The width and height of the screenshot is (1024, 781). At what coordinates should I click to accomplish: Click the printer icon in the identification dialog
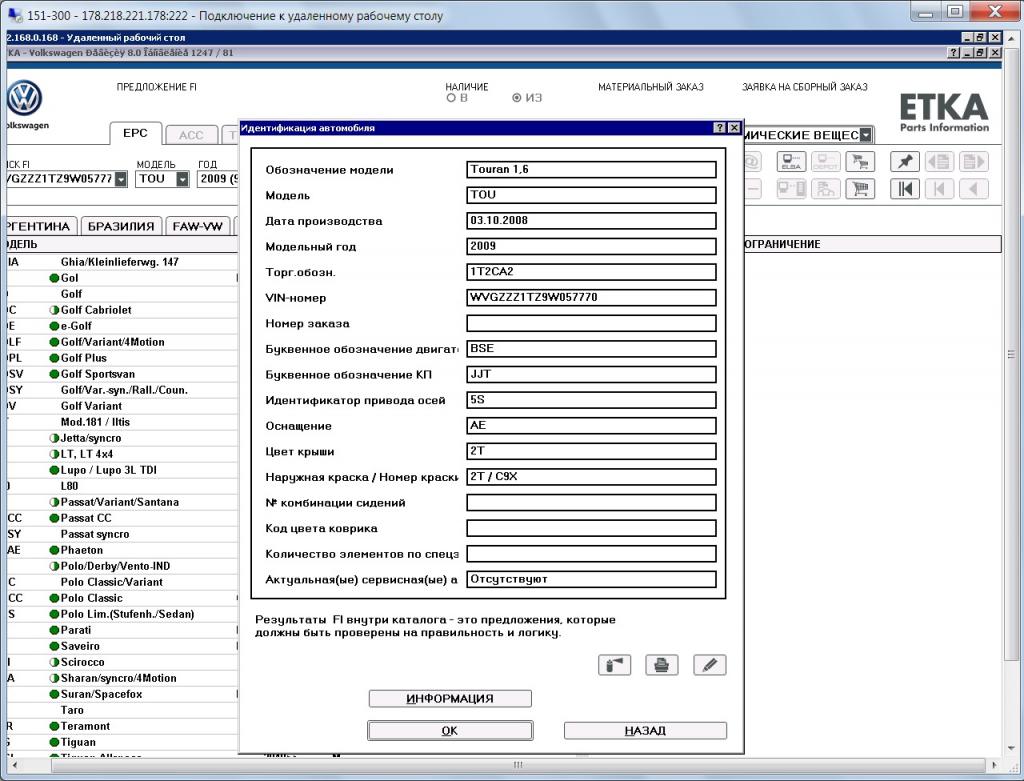pos(662,665)
